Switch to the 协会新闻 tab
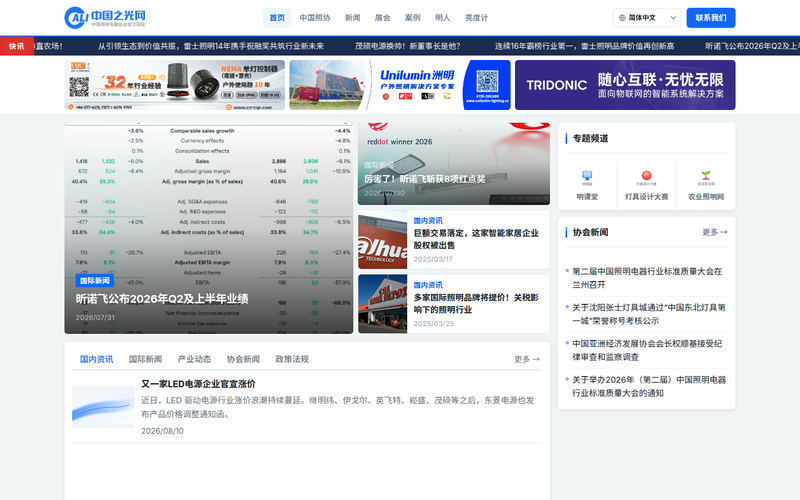Image resolution: width=800 pixels, height=500 pixels. pos(243,359)
